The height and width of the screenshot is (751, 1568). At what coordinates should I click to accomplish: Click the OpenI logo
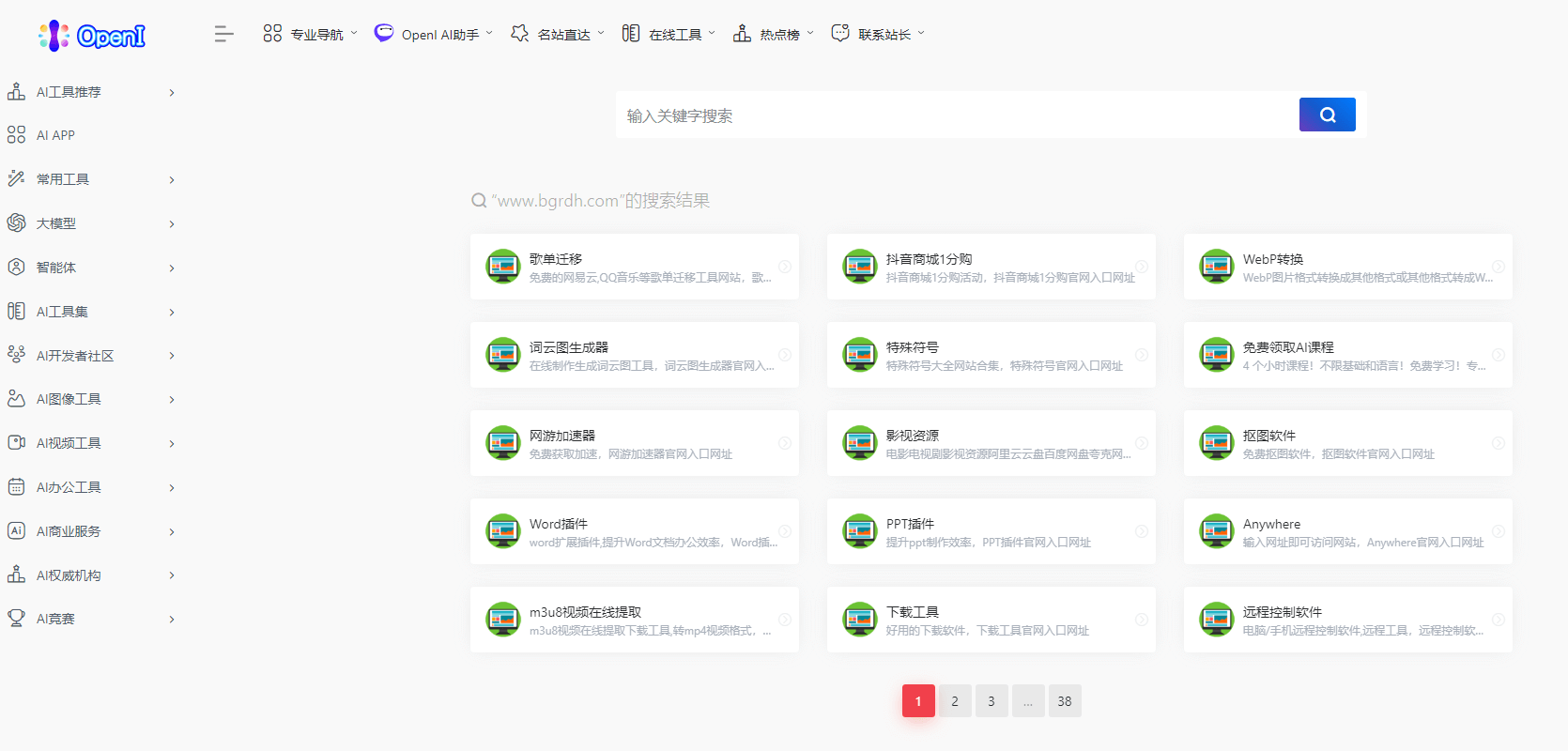[x=92, y=36]
